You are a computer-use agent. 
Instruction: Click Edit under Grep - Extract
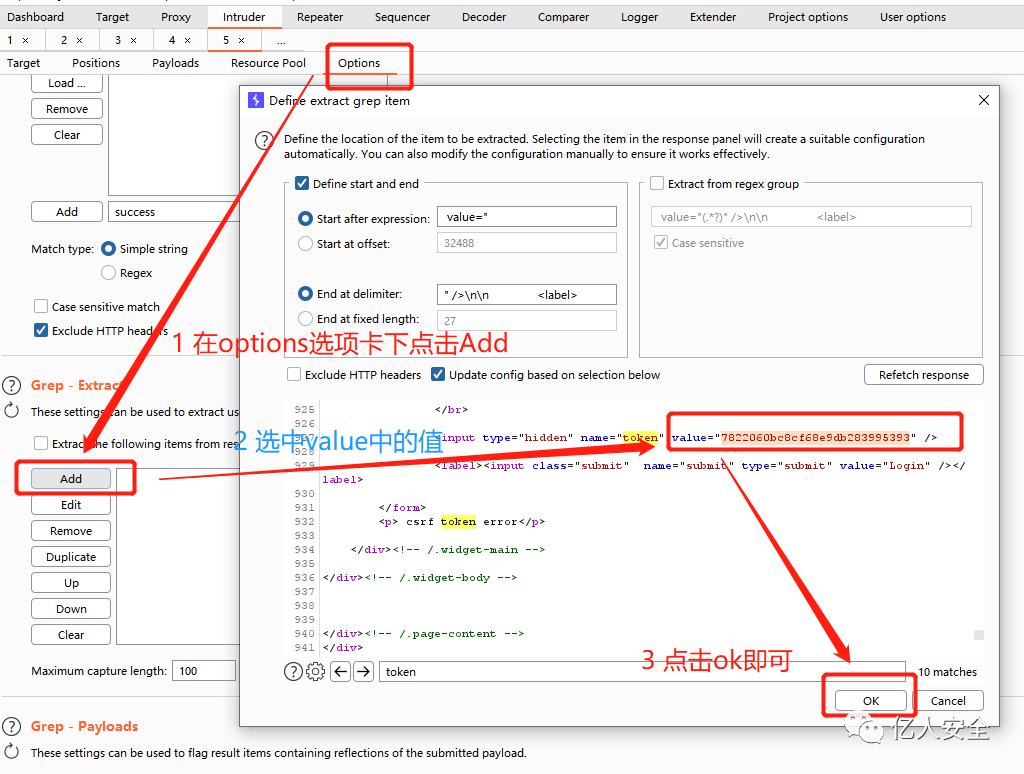click(71, 505)
